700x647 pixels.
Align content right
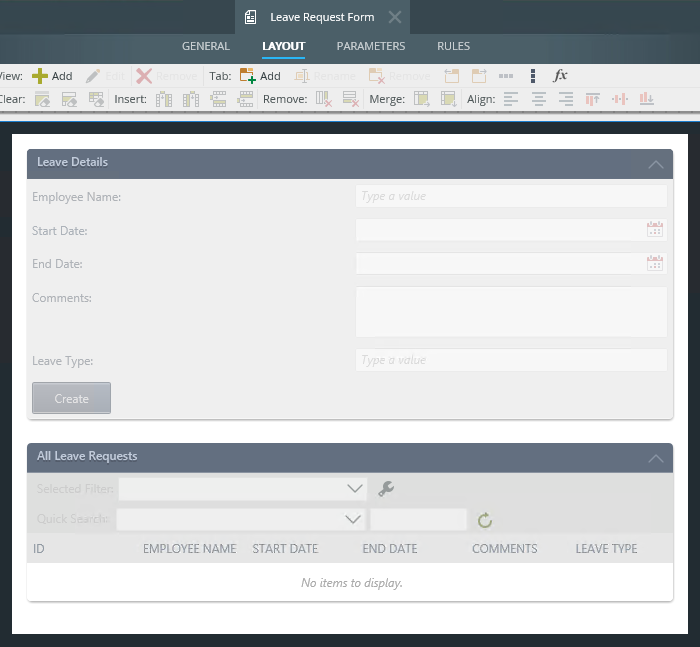tap(566, 99)
